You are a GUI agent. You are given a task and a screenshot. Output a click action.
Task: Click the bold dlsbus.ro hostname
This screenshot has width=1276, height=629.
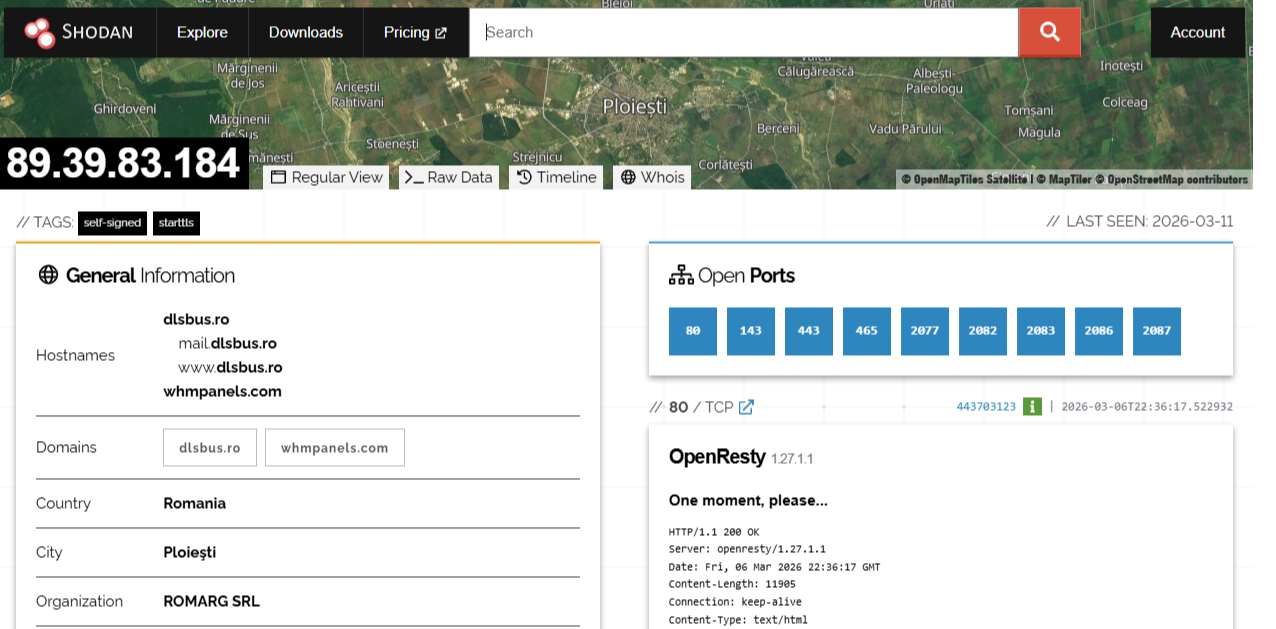[x=197, y=319]
